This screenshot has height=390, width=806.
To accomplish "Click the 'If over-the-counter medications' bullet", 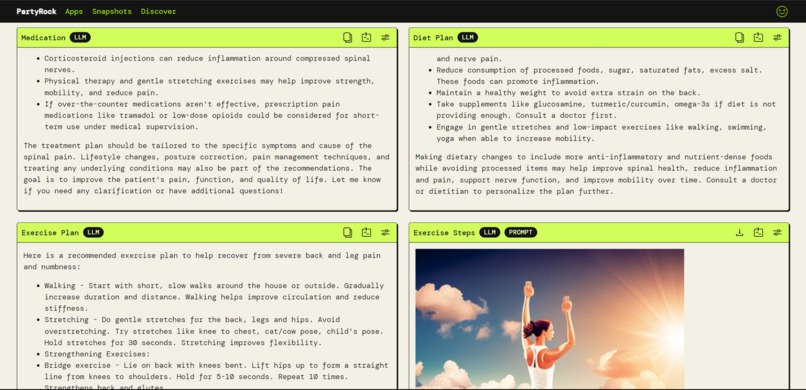I will [211, 115].
